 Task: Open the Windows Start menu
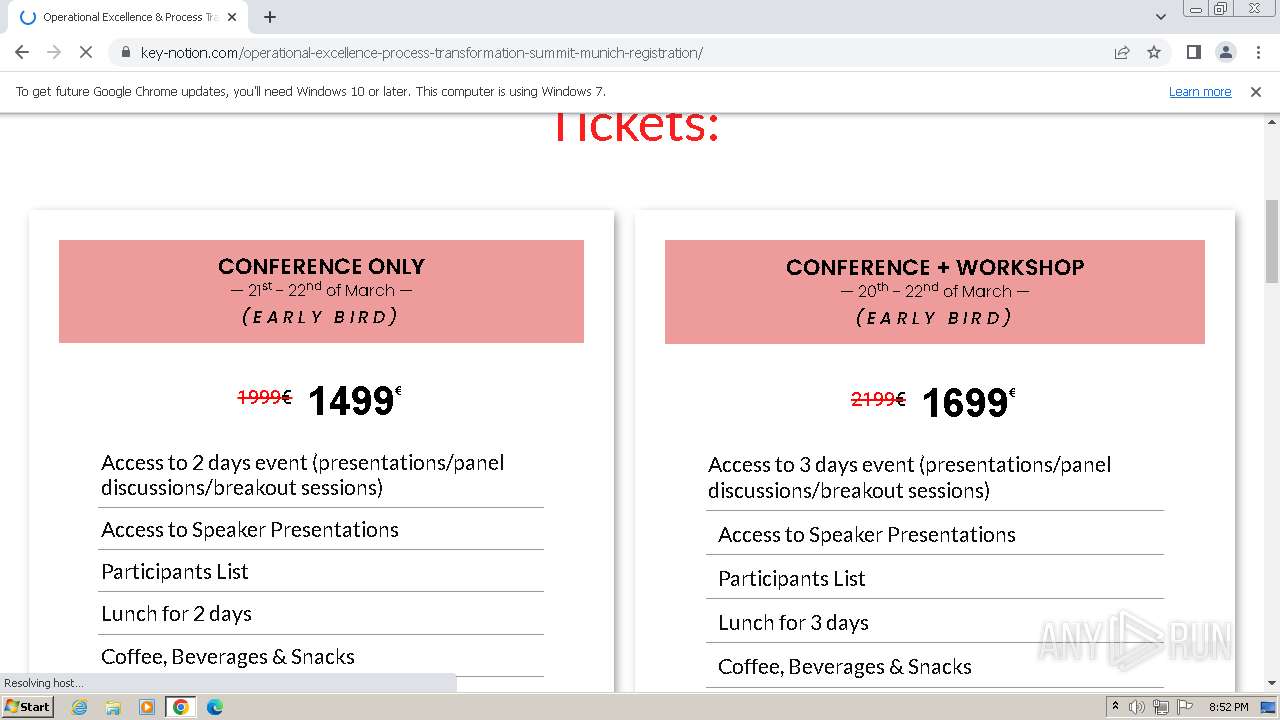click(27, 706)
